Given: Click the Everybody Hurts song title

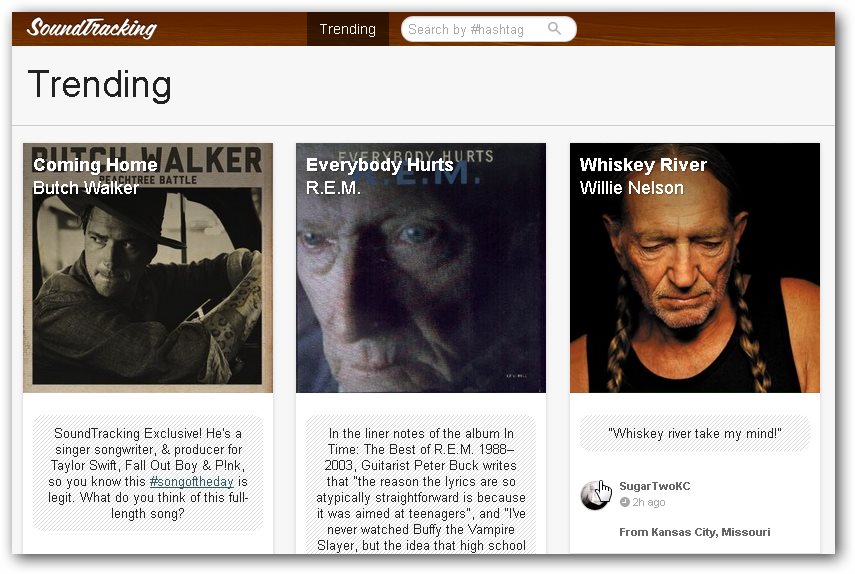Looking at the screenshot, I should click(380, 165).
